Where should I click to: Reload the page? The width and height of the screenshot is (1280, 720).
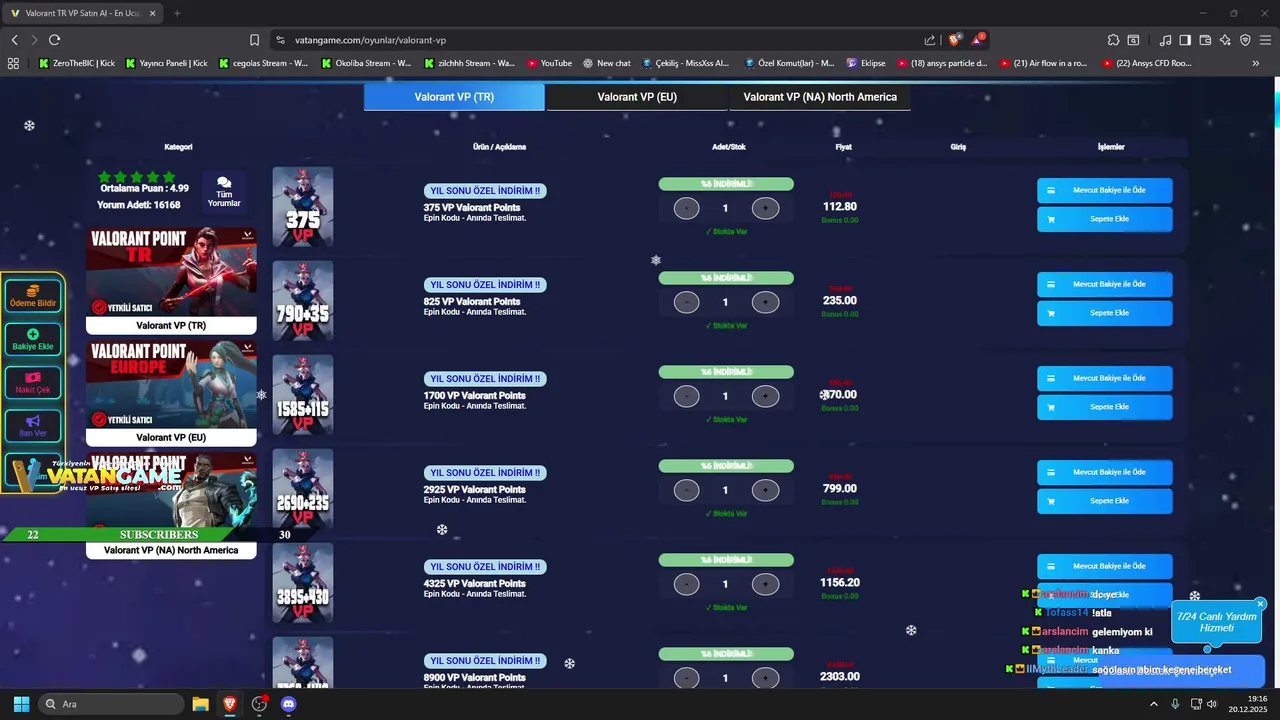(x=54, y=40)
